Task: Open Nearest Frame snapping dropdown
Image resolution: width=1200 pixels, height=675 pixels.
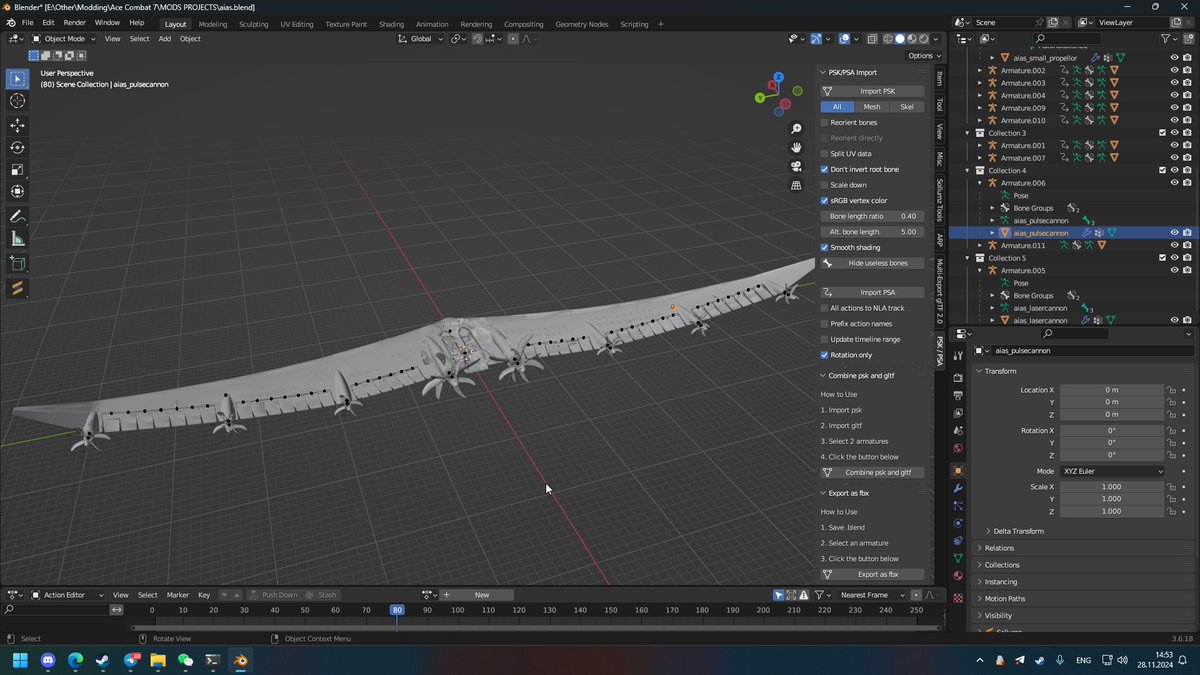Action: pyautogui.click(x=870, y=595)
